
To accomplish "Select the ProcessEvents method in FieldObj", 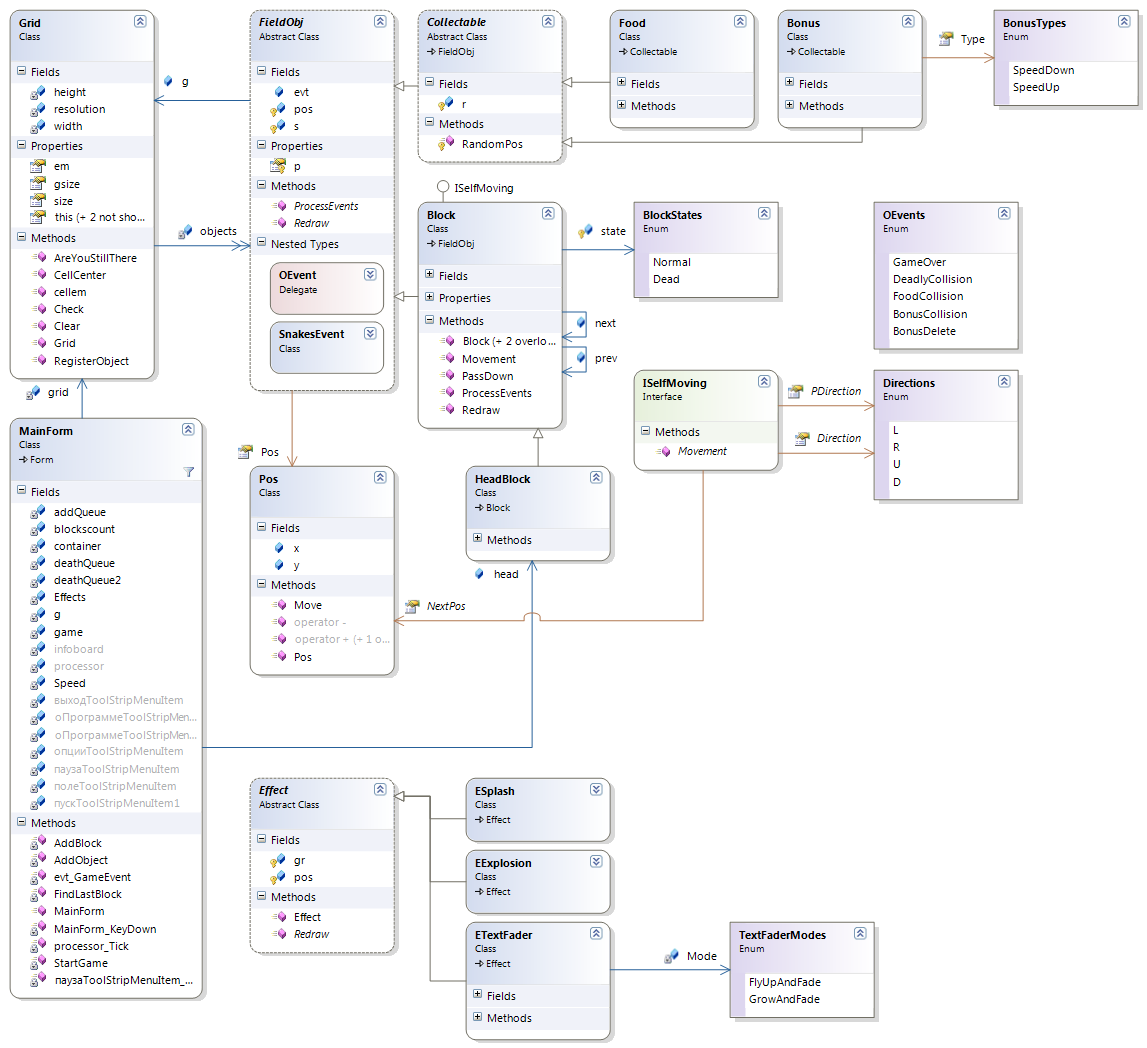I will (326, 206).
